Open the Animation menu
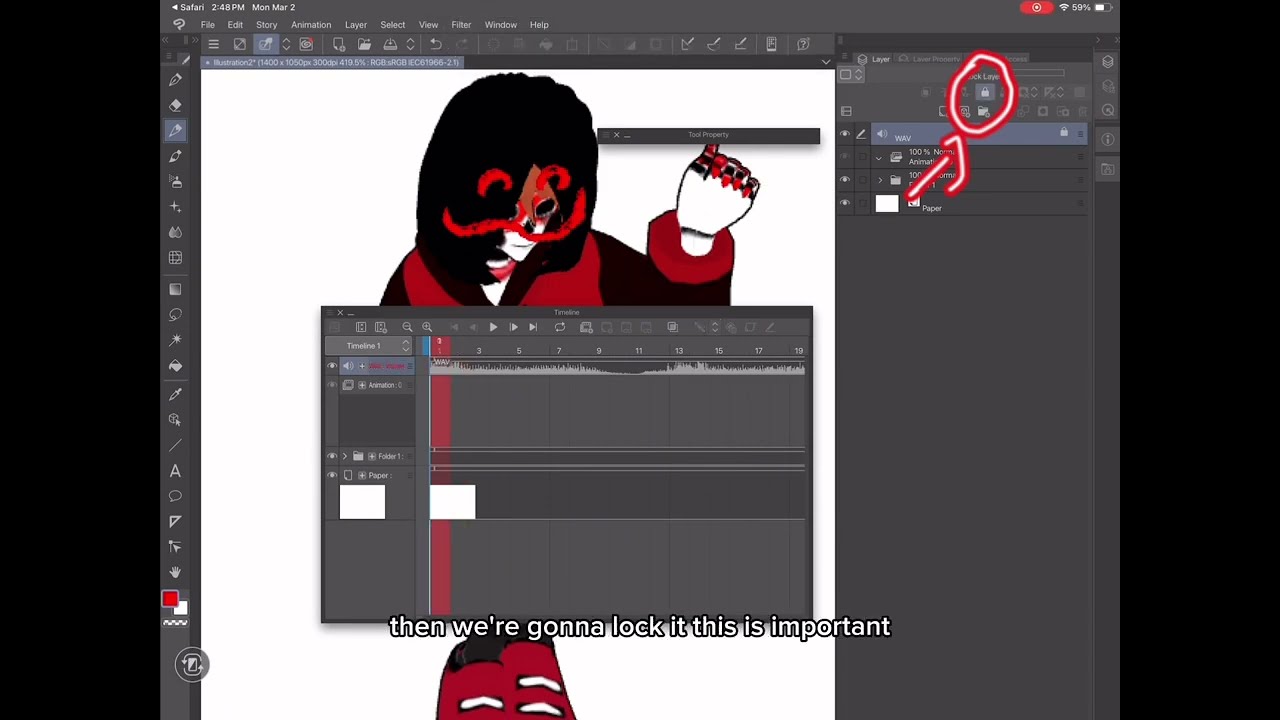 coord(311,25)
